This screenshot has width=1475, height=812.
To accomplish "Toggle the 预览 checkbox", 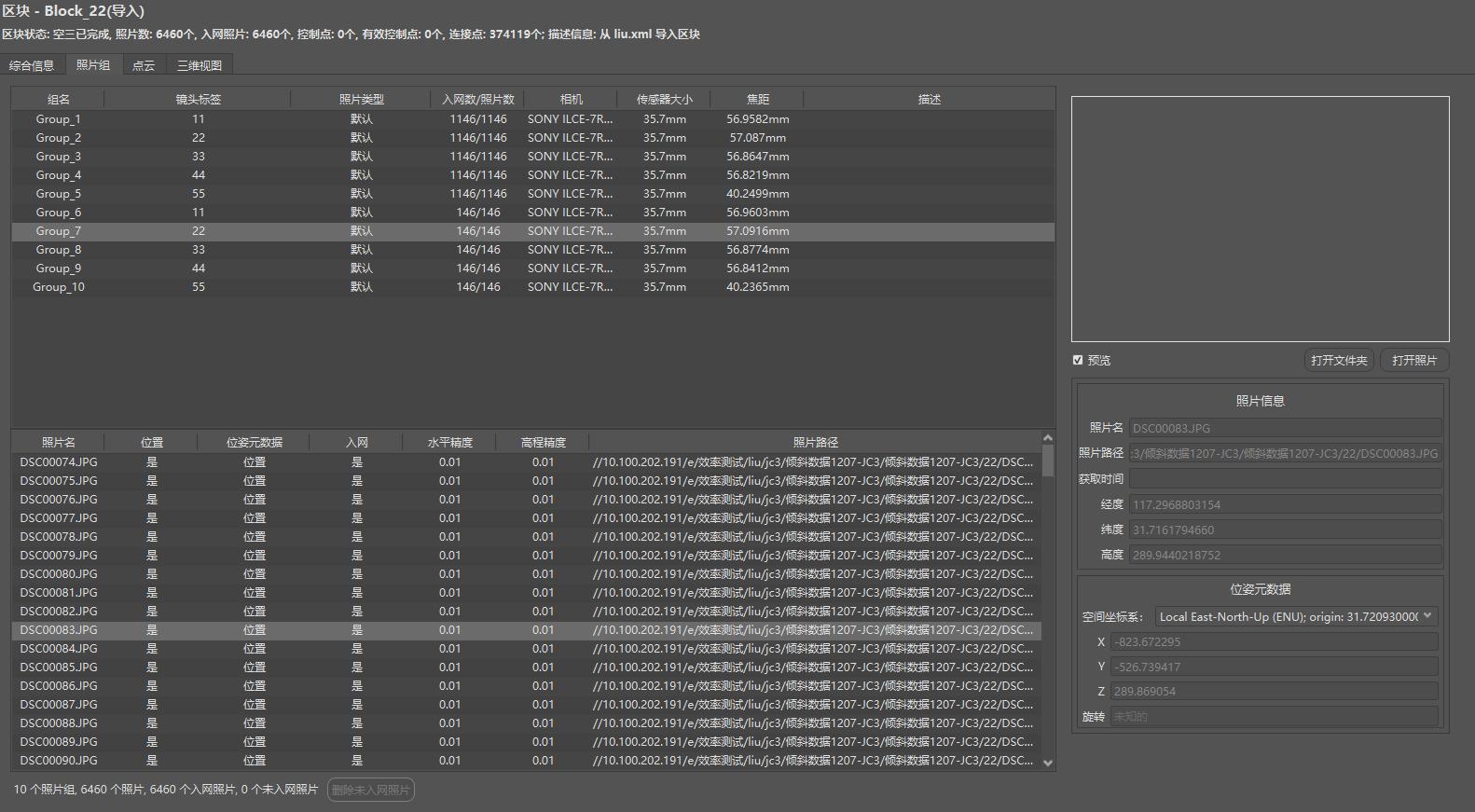I will tap(1078, 360).
